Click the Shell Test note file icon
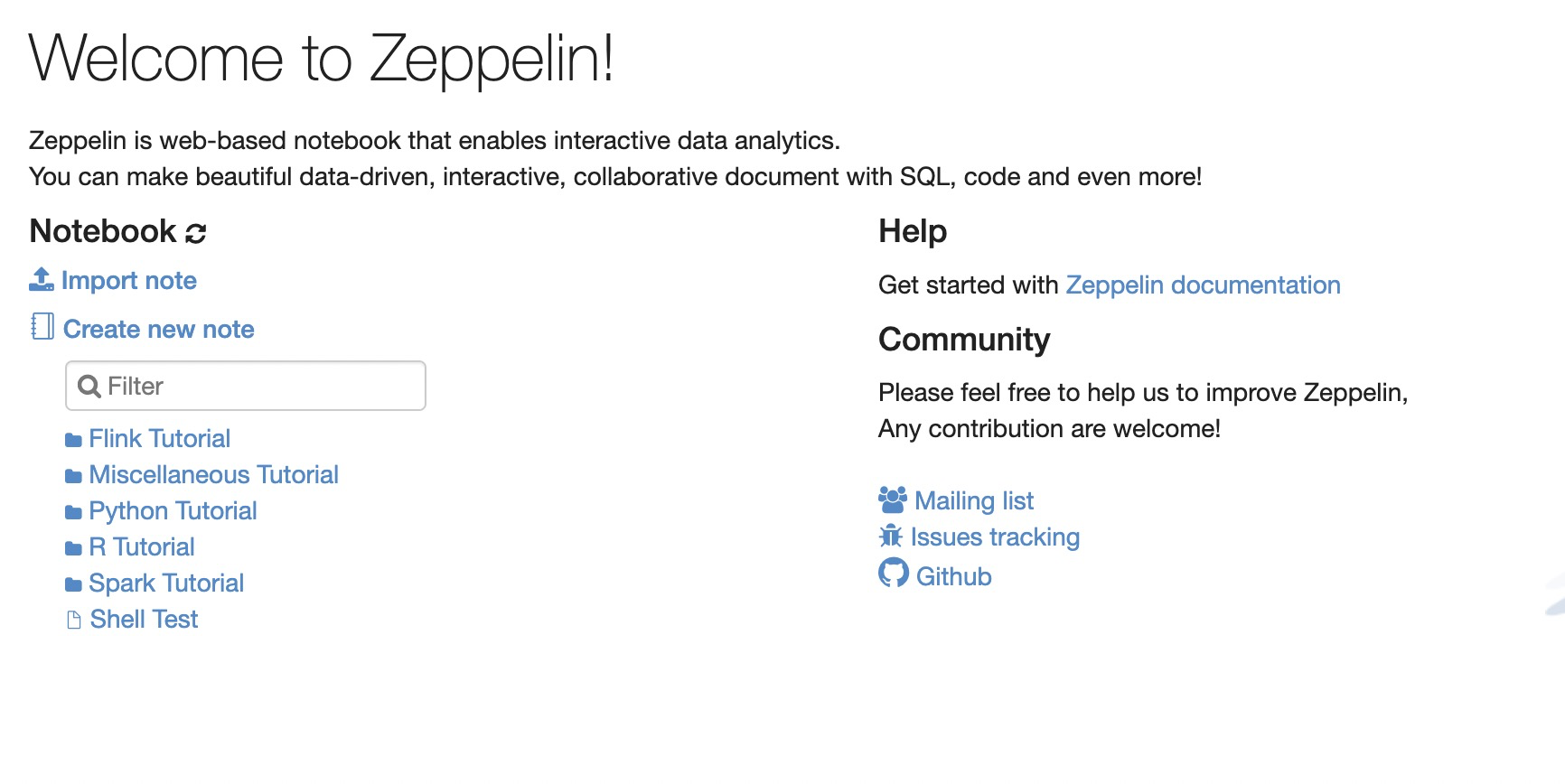 [x=74, y=620]
